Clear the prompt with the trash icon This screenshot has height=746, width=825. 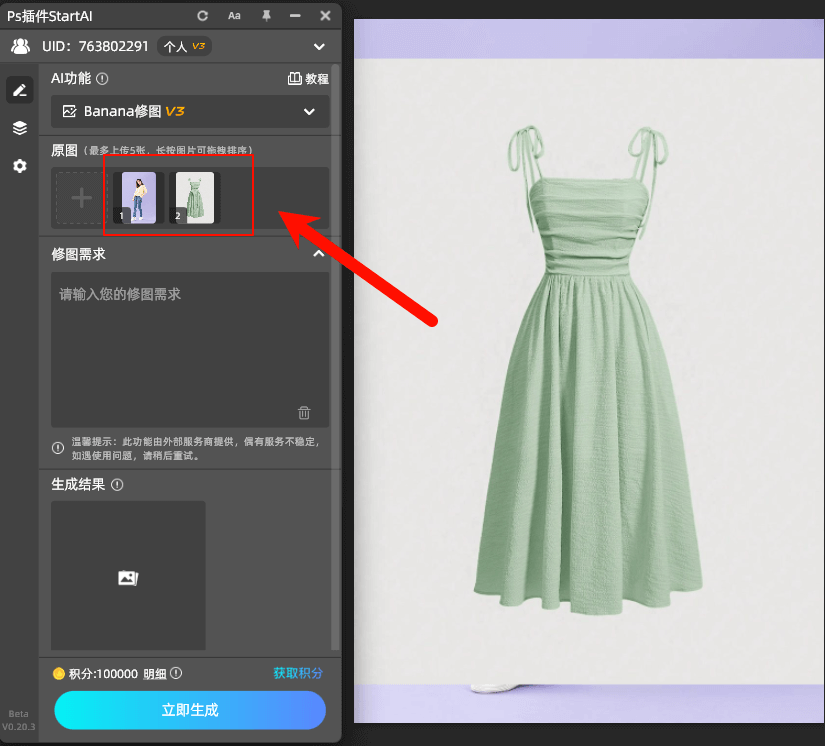(x=304, y=412)
